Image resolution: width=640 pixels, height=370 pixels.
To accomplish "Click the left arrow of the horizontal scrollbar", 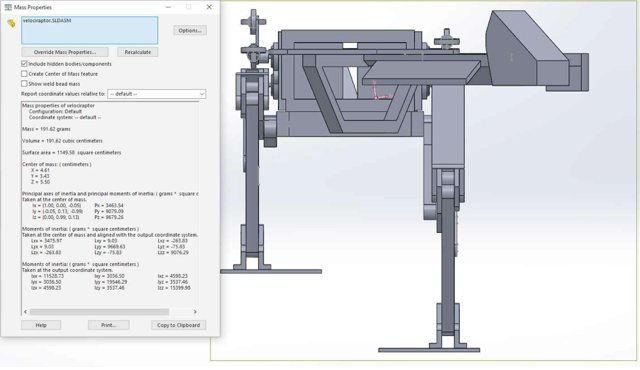I will pyautogui.click(x=25, y=312).
